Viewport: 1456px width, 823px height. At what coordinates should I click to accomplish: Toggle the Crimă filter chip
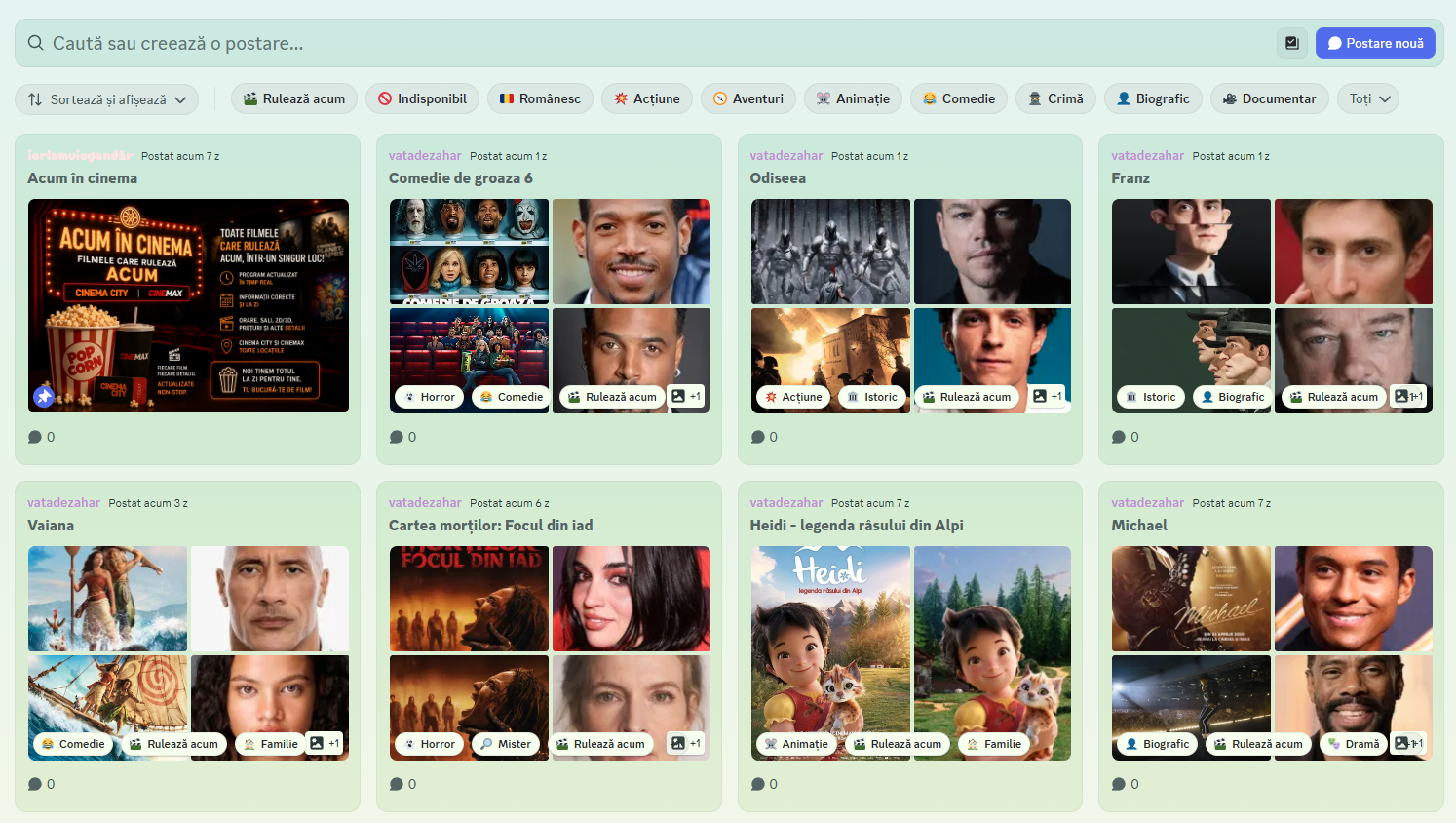coord(1055,99)
